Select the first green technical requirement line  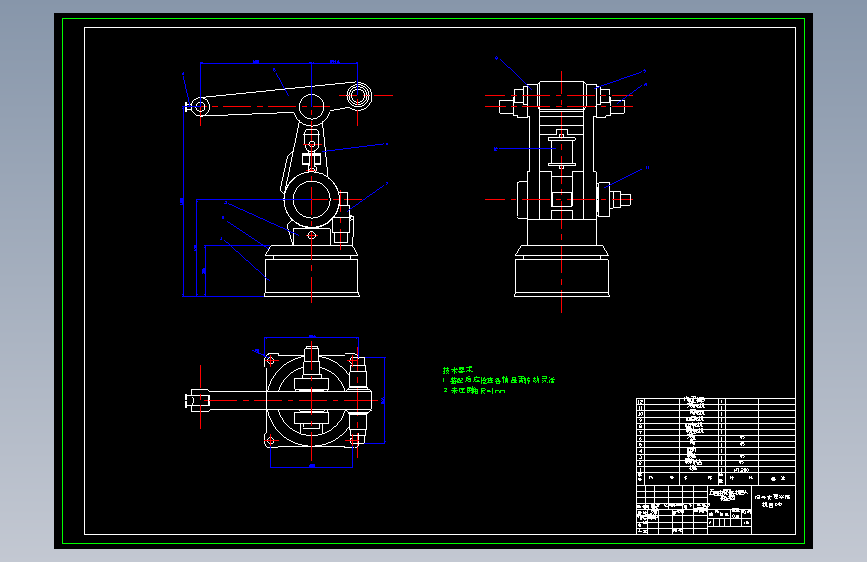pyautogui.click(x=498, y=380)
